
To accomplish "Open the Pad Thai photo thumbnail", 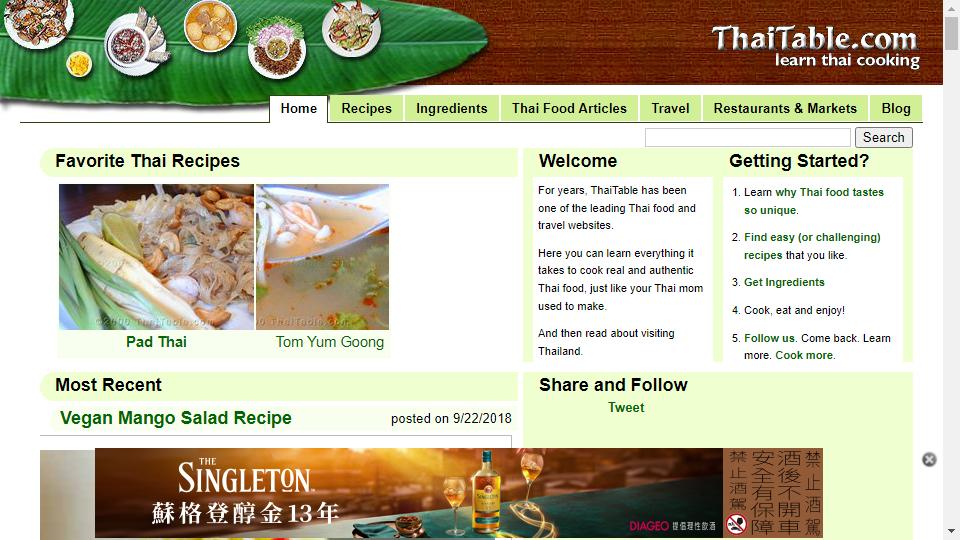I will point(156,257).
